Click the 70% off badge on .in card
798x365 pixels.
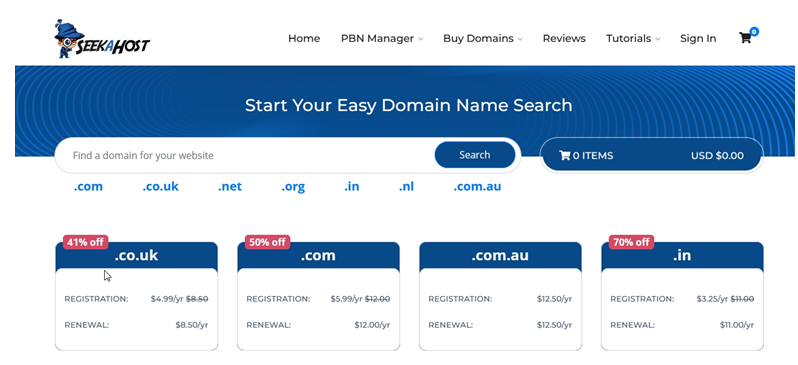coord(631,242)
